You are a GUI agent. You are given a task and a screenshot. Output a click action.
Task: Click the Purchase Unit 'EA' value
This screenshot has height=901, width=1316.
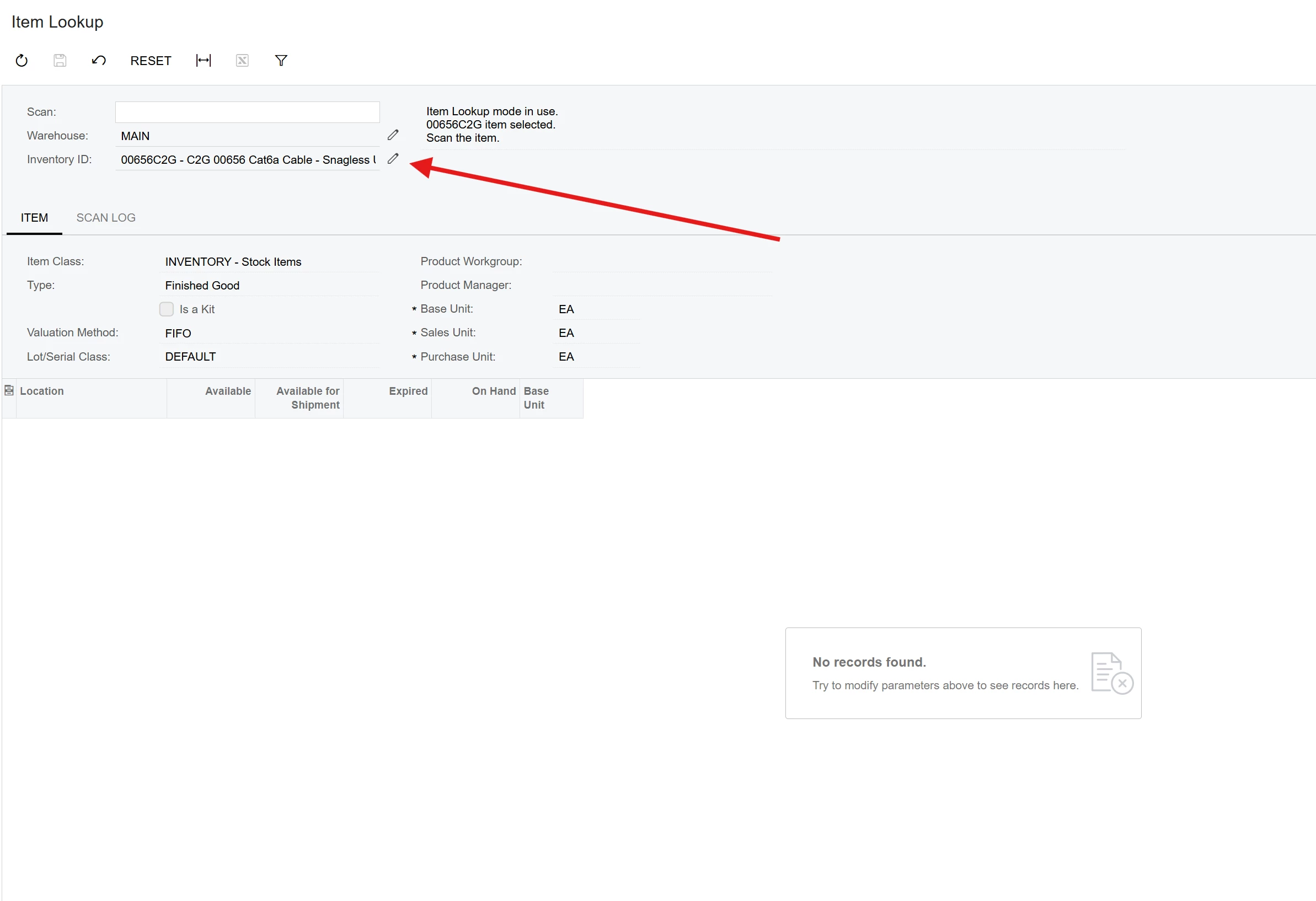pos(566,357)
